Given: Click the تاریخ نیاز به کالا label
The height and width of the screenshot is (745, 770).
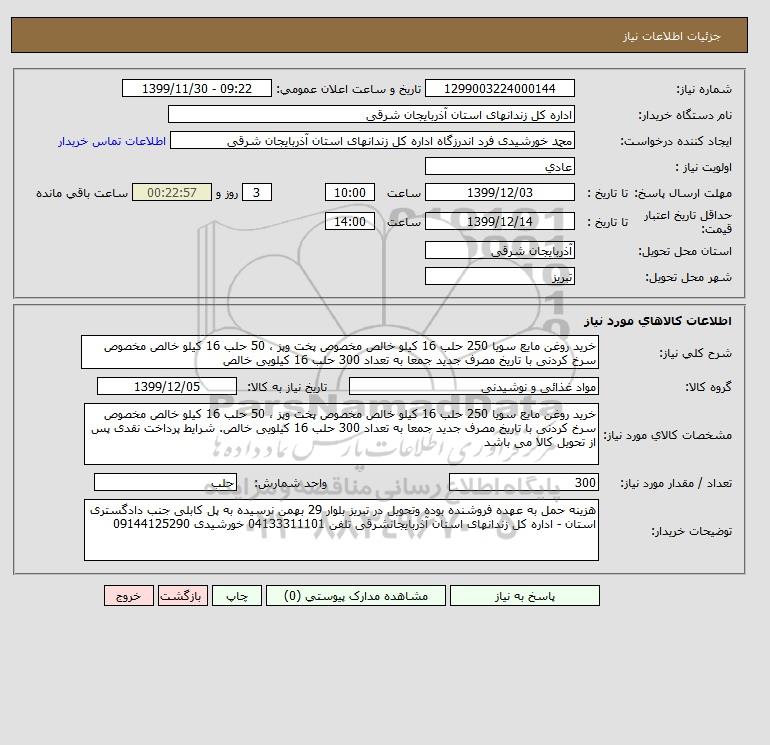Looking at the screenshot, I should coord(287,387).
